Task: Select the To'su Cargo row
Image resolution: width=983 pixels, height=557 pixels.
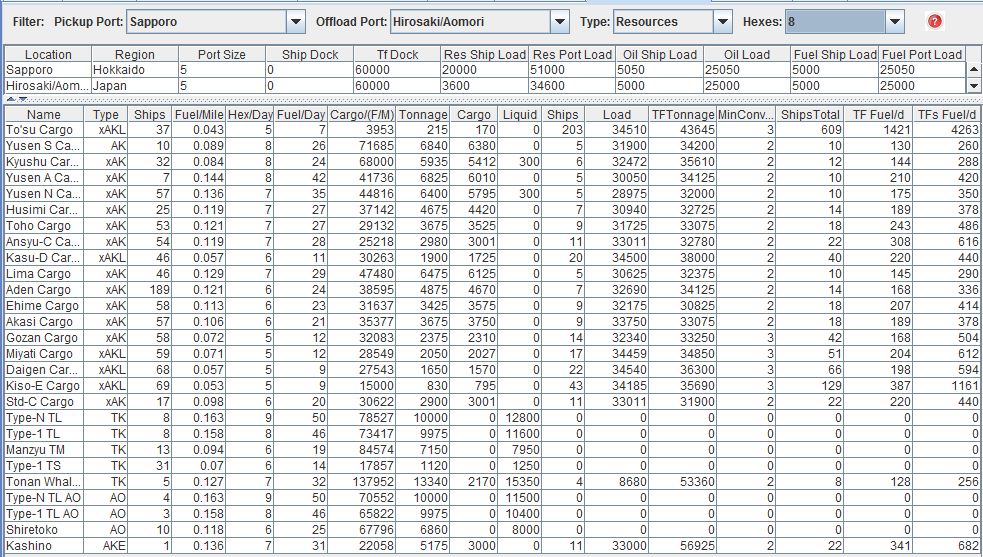Action: click(x=493, y=130)
